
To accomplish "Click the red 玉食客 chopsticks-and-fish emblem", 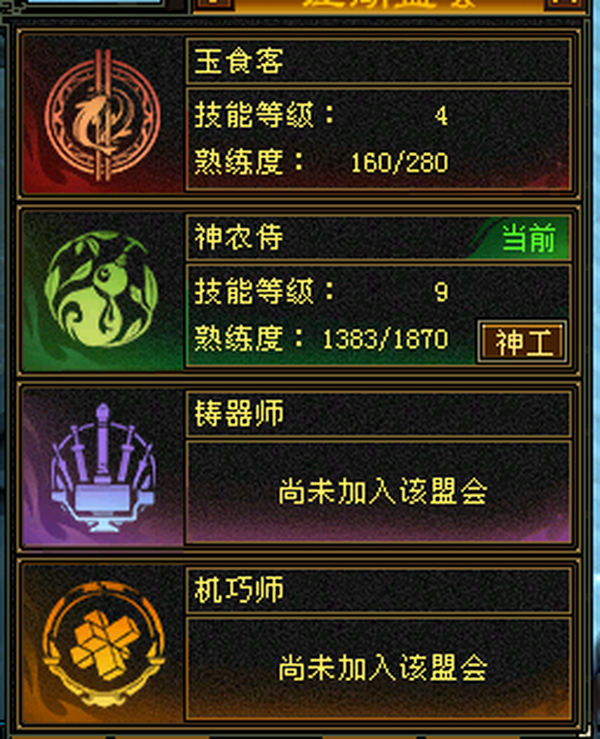I will (102, 115).
